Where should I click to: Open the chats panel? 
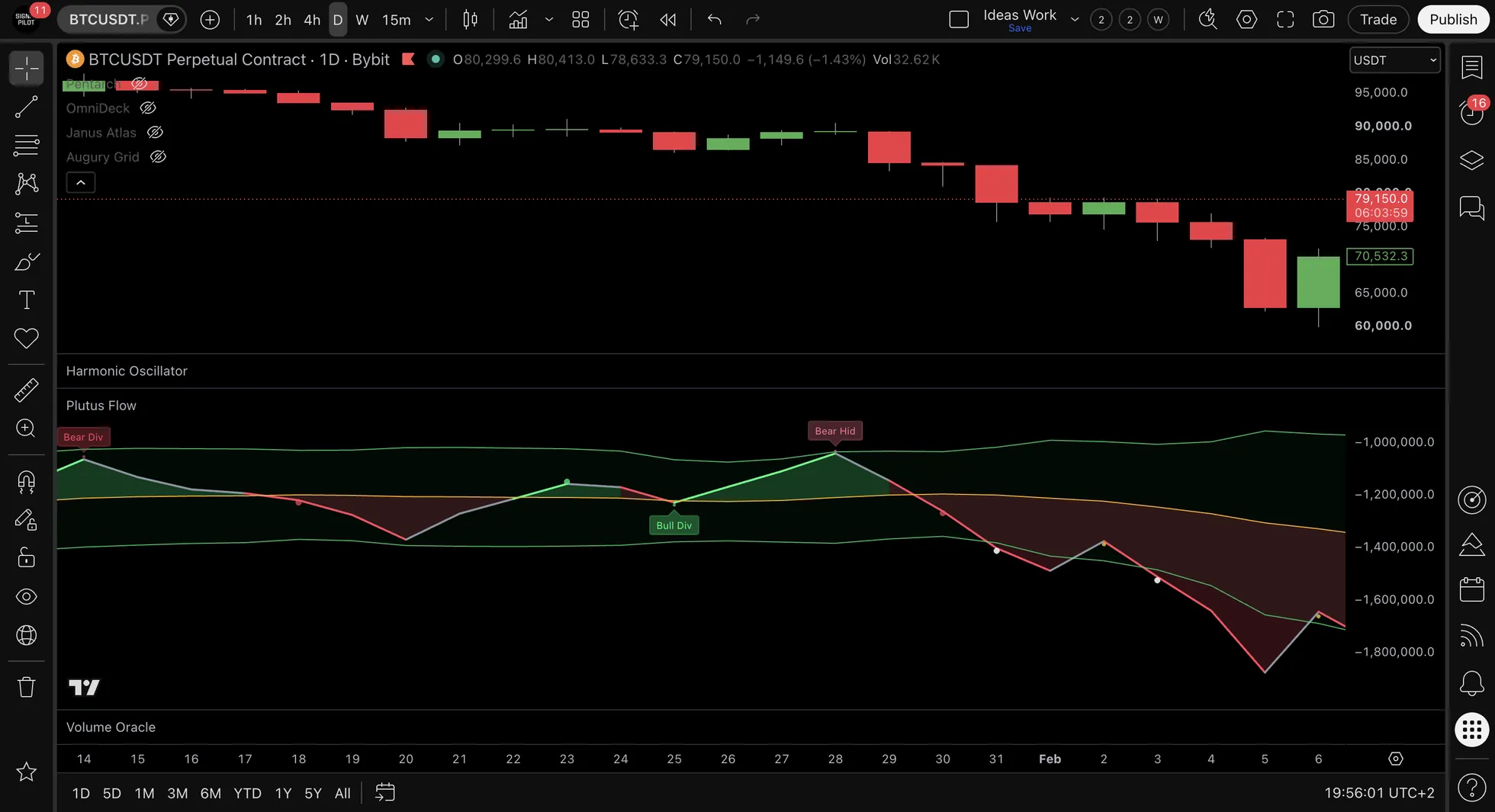point(1471,207)
